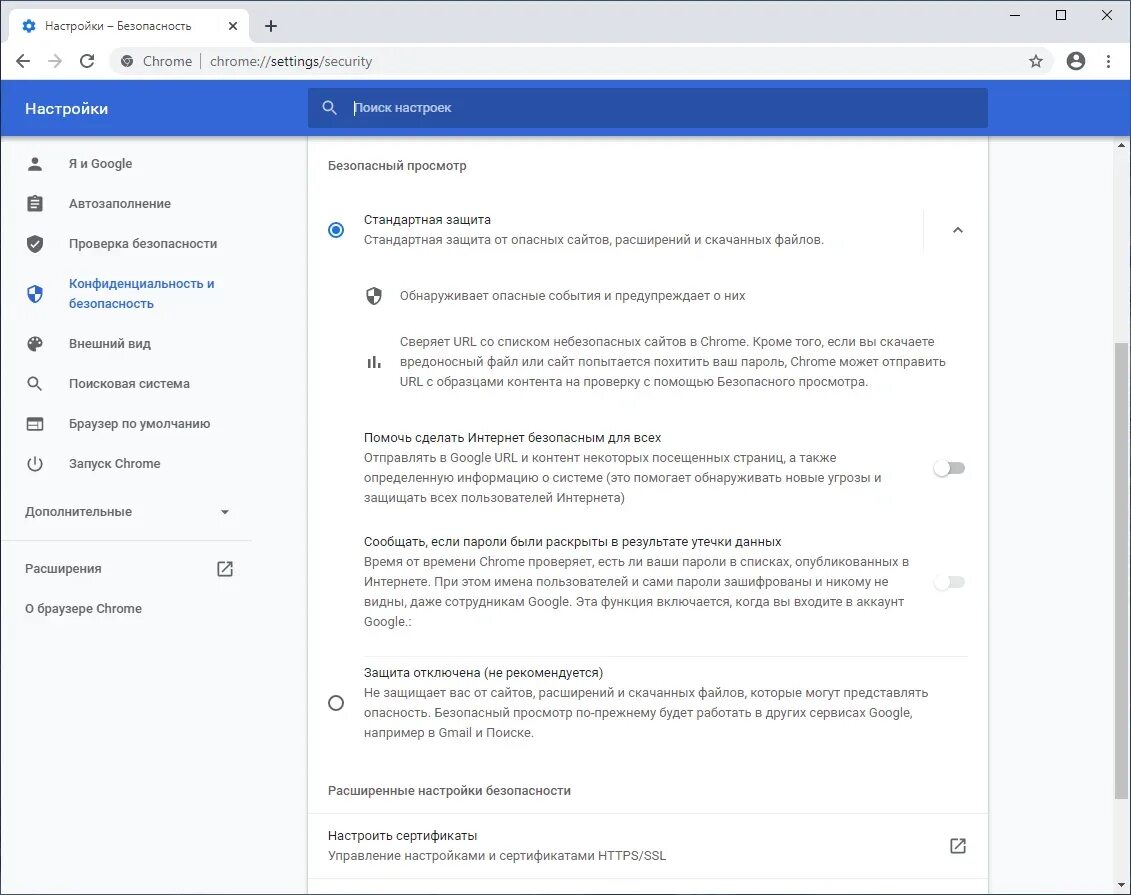The width and height of the screenshot is (1131, 895).
Task: Click the Дополнительные label in sidebar
Action: pos(78,512)
